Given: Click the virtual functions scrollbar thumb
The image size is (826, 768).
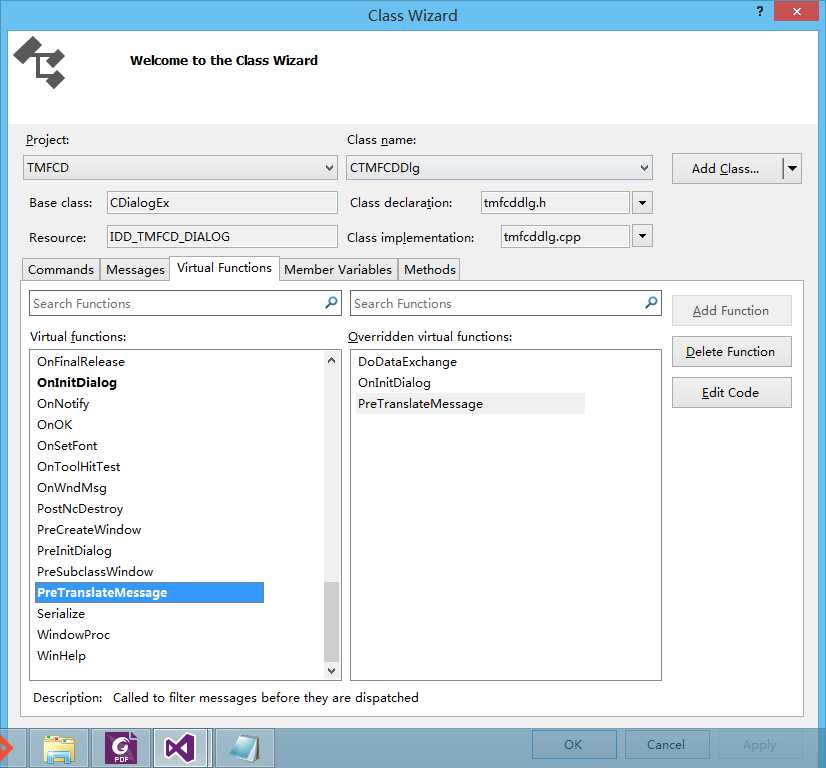Looking at the screenshot, I should pyautogui.click(x=331, y=622).
